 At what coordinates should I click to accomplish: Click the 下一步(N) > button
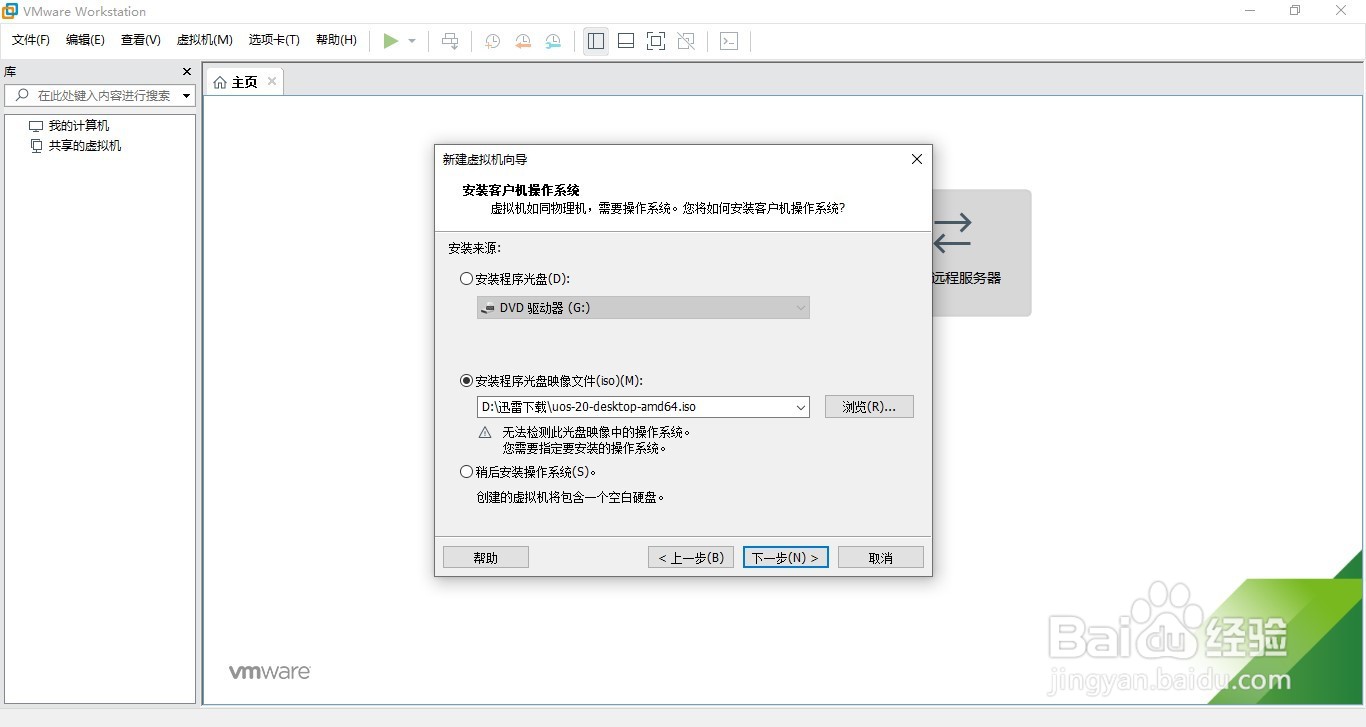click(786, 558)
